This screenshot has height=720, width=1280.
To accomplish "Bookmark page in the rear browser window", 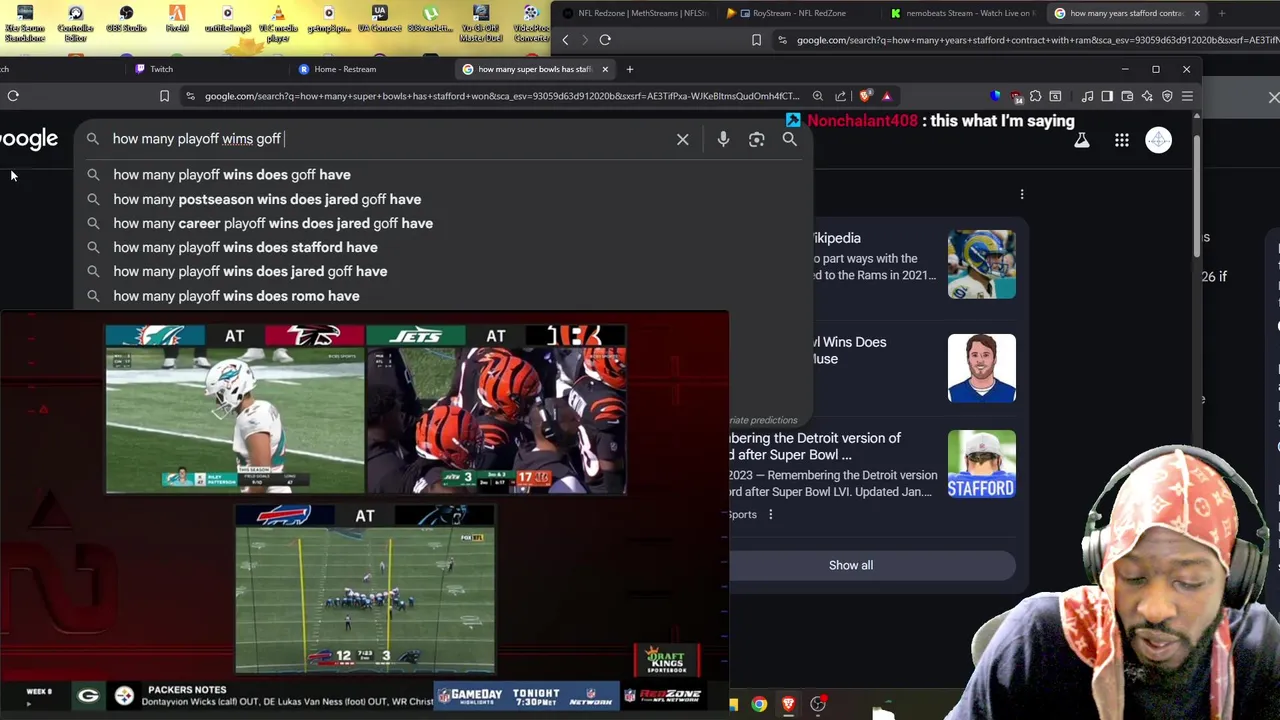I will (756, 40).
